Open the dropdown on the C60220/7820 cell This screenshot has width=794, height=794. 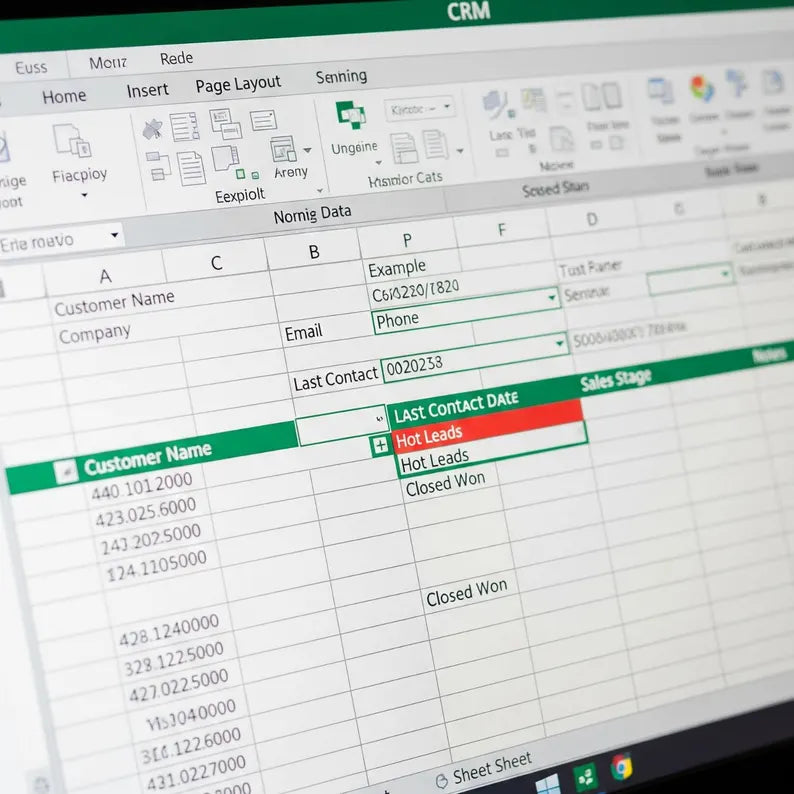(551, 298)
